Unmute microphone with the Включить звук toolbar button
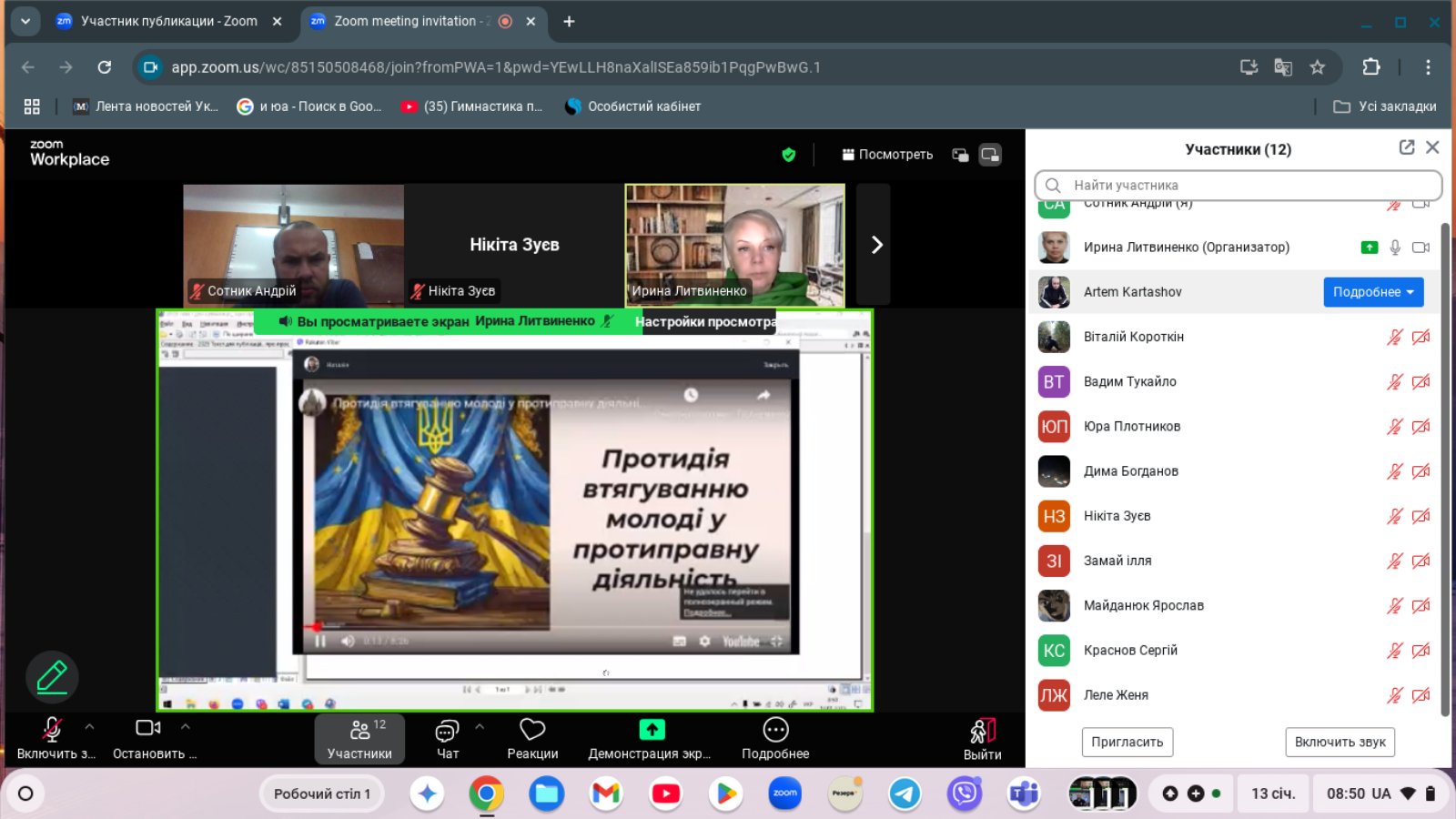Viewport: 1456px width, 819px height. click(55, 738)
